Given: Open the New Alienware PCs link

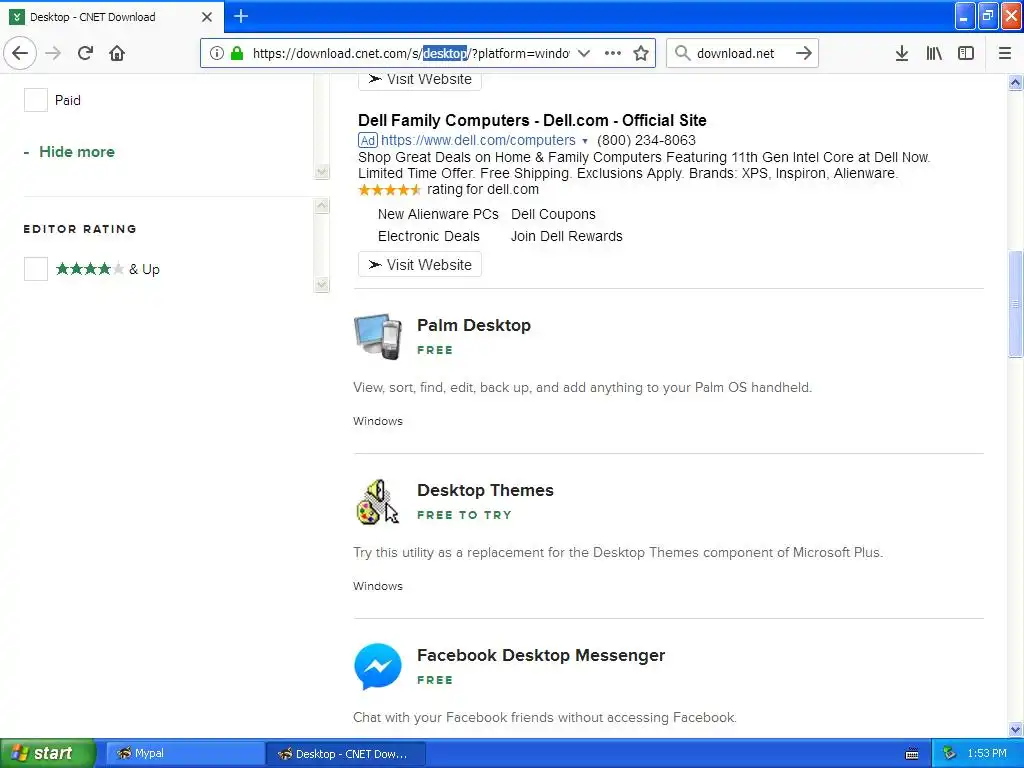Looking at the screenshot, I should [438, 214].
